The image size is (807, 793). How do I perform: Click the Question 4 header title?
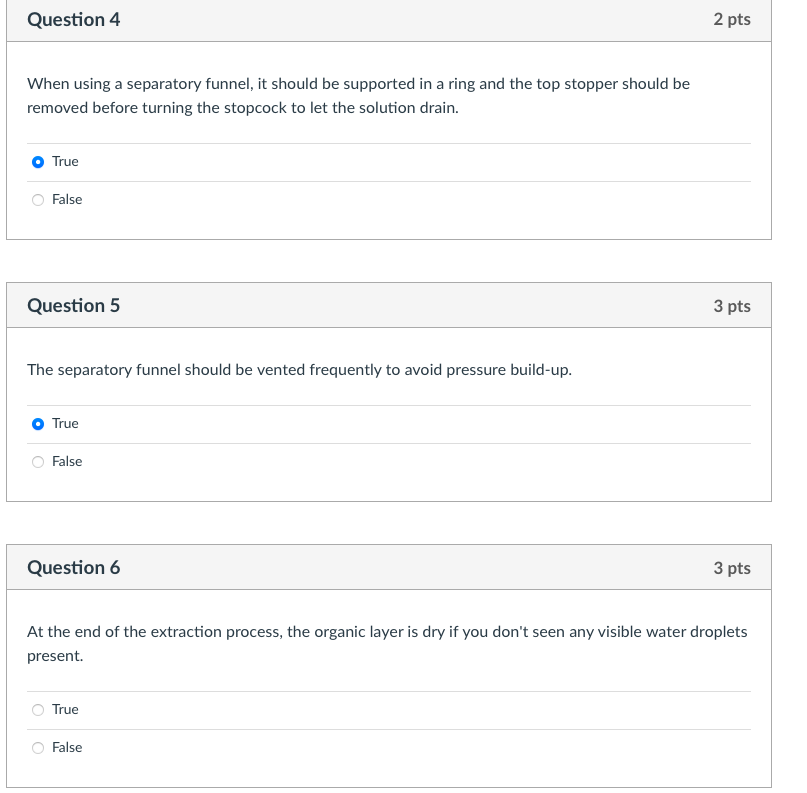point(74,20)
